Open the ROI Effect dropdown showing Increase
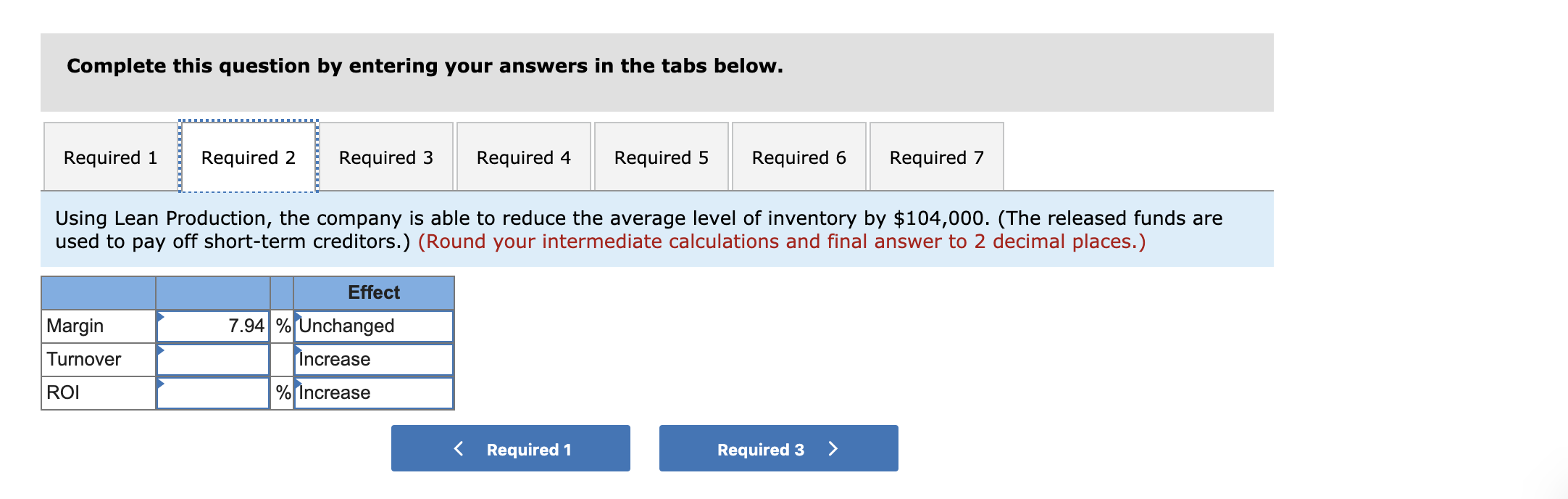Screen dimensions: 1568x499 click(372, 392)
